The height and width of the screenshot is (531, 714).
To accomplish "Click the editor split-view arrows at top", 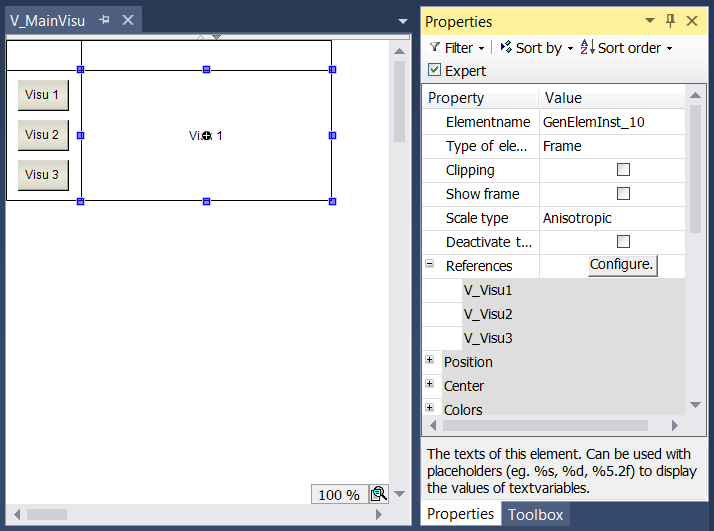I will [x=208, y=37].
